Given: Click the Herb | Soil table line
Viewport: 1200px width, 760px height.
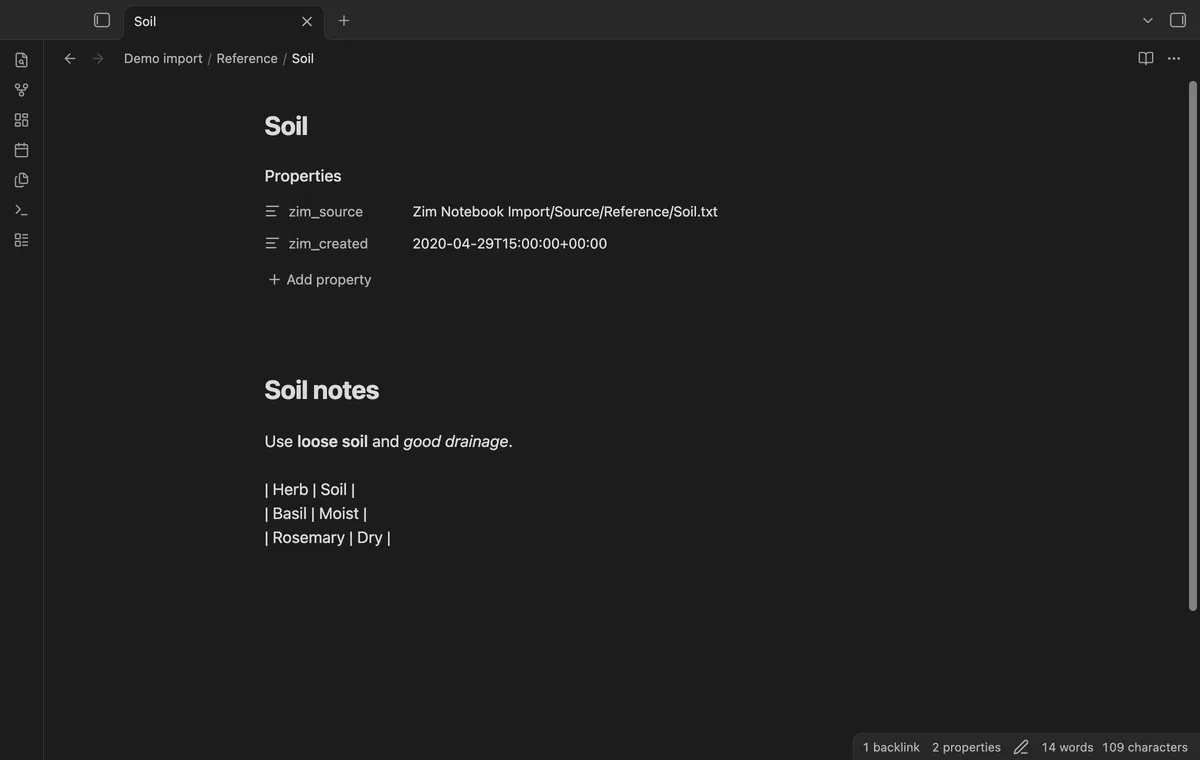Looking at the screenshot, I should click(x=310, y=489).
